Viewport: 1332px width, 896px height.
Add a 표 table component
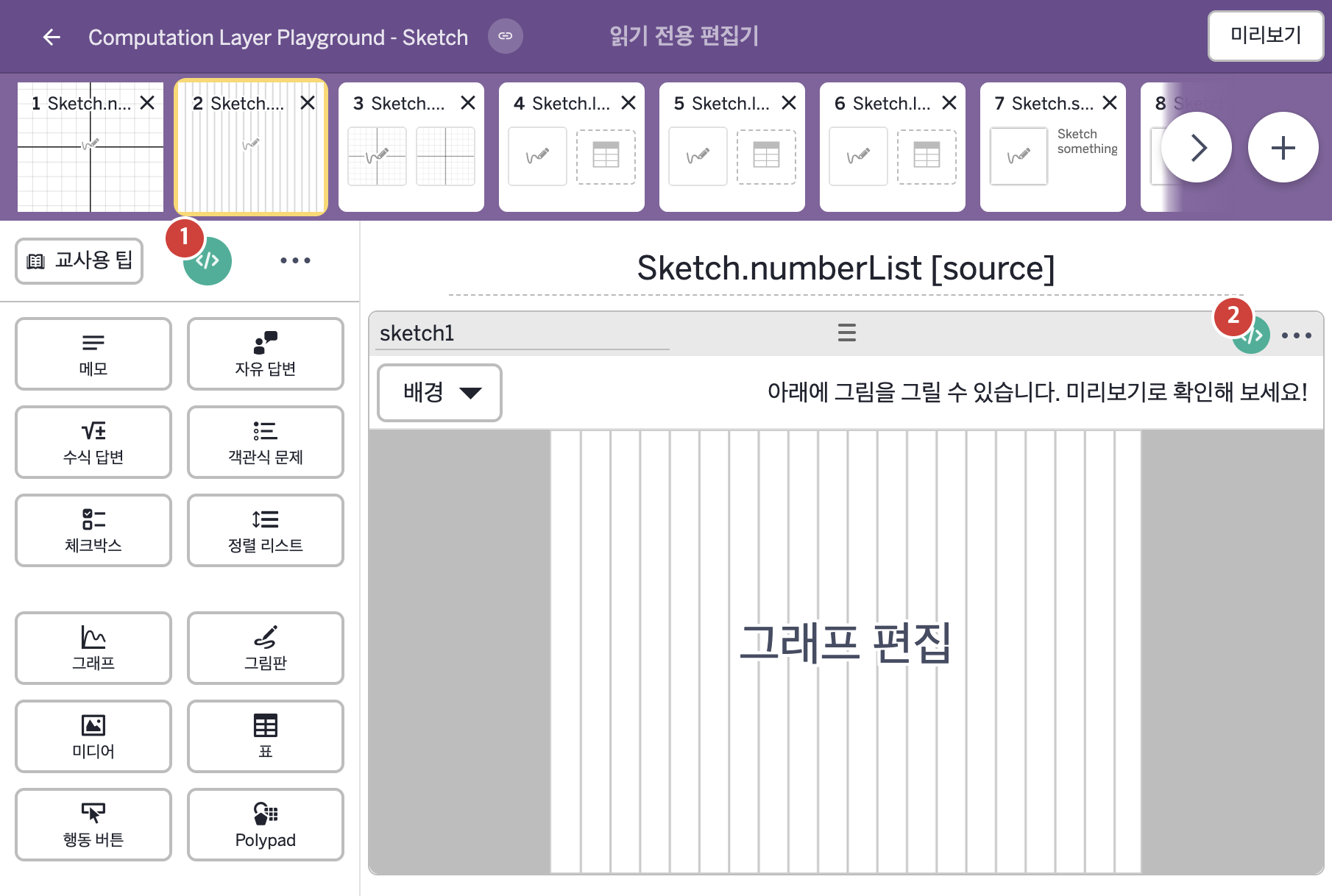(x=266, y=736)
